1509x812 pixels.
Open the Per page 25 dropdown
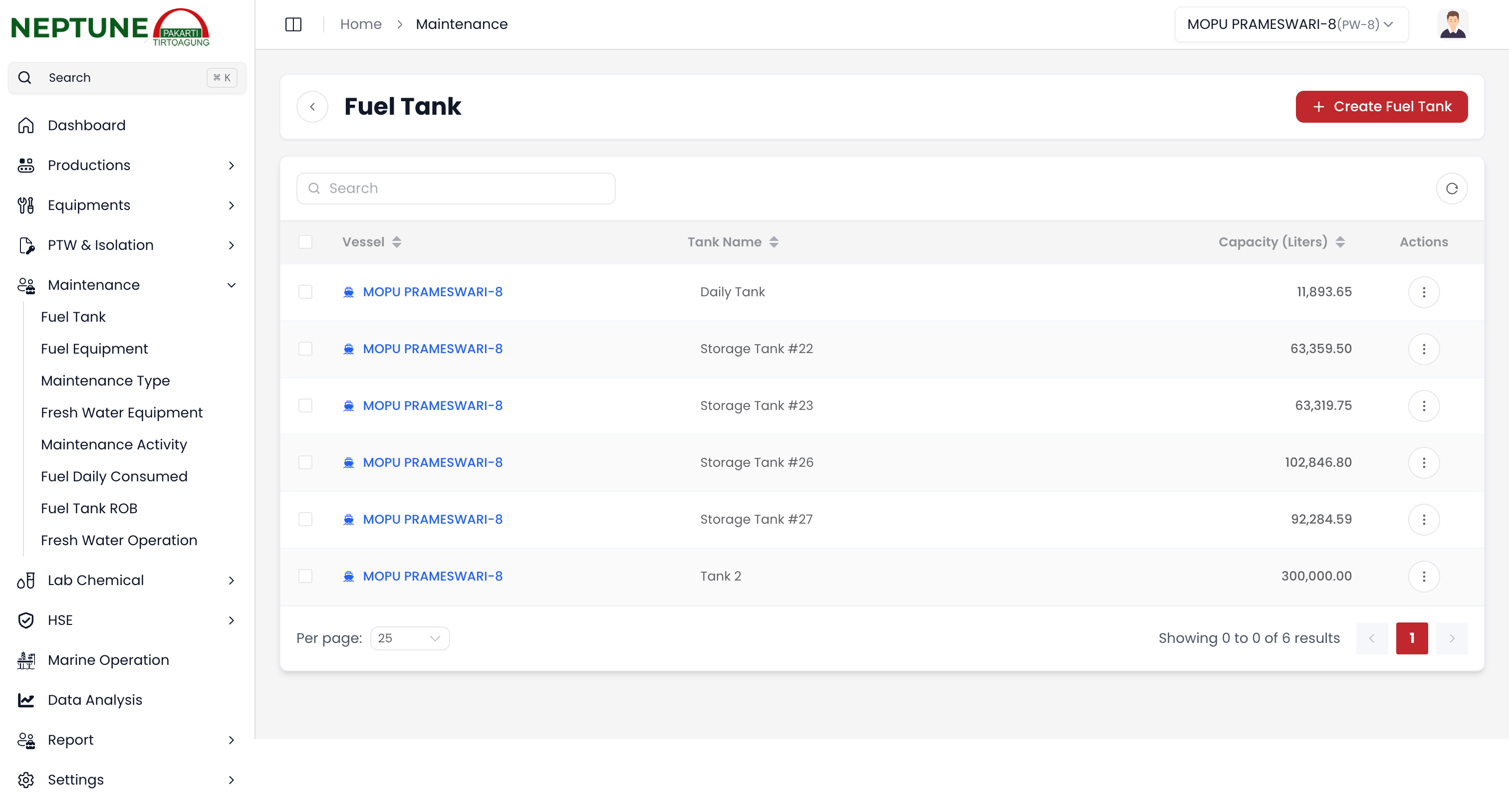point(410,638)
